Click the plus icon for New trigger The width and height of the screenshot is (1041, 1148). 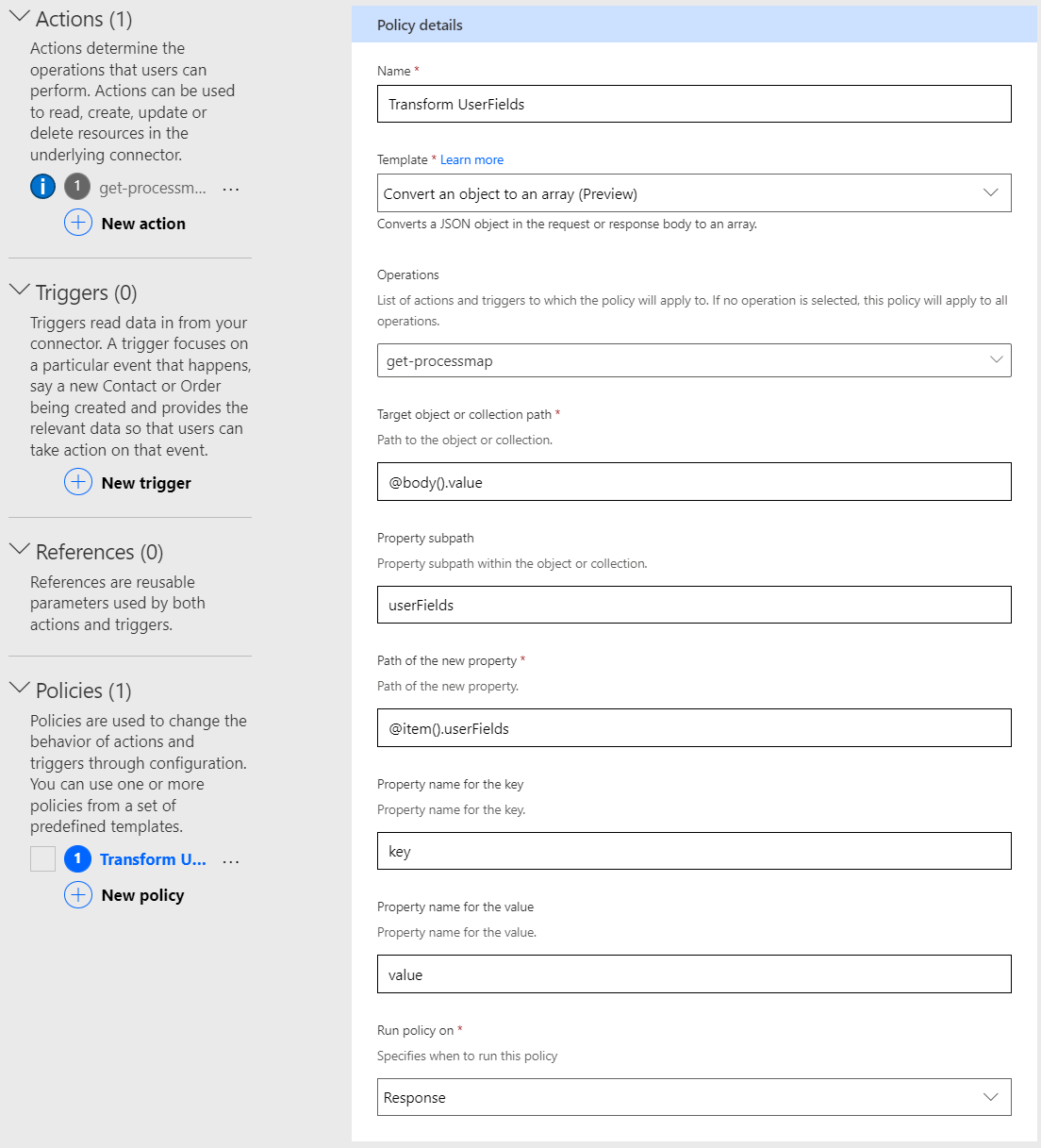pos(78,482)
